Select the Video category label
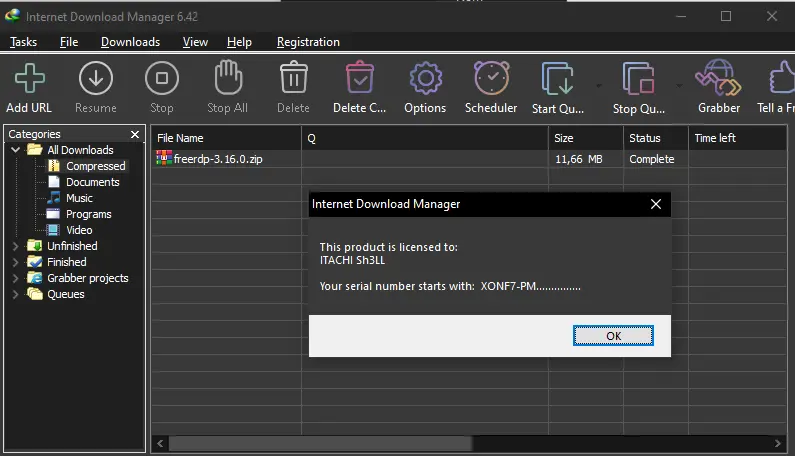 79,230
